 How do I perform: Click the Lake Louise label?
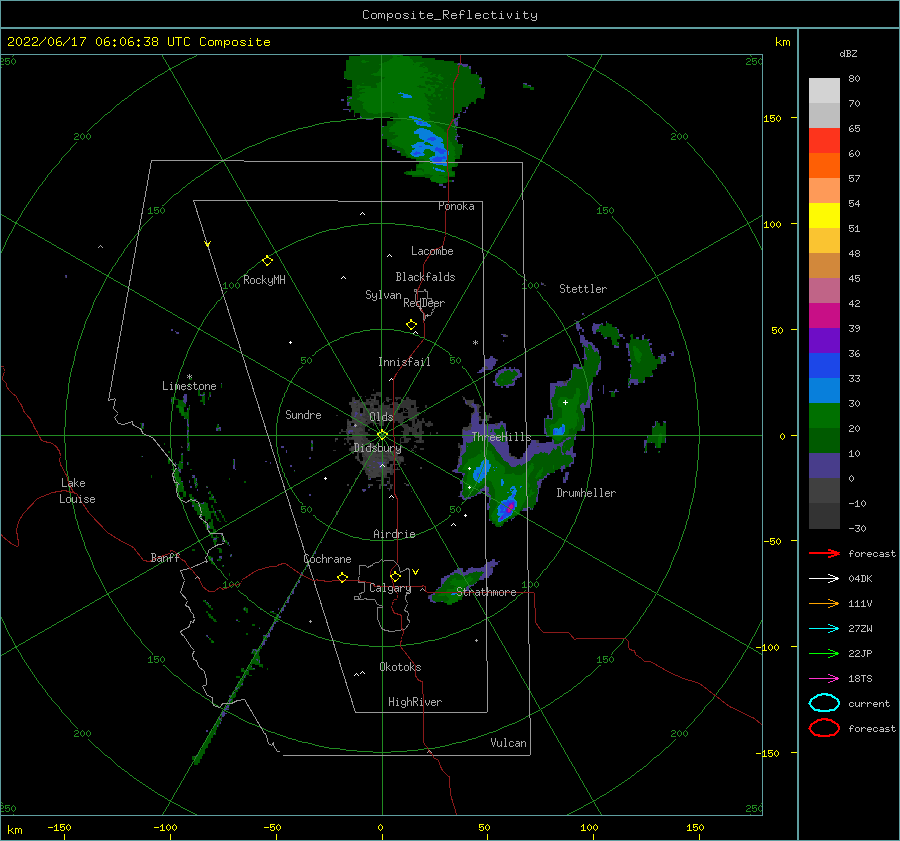[77, 491]
